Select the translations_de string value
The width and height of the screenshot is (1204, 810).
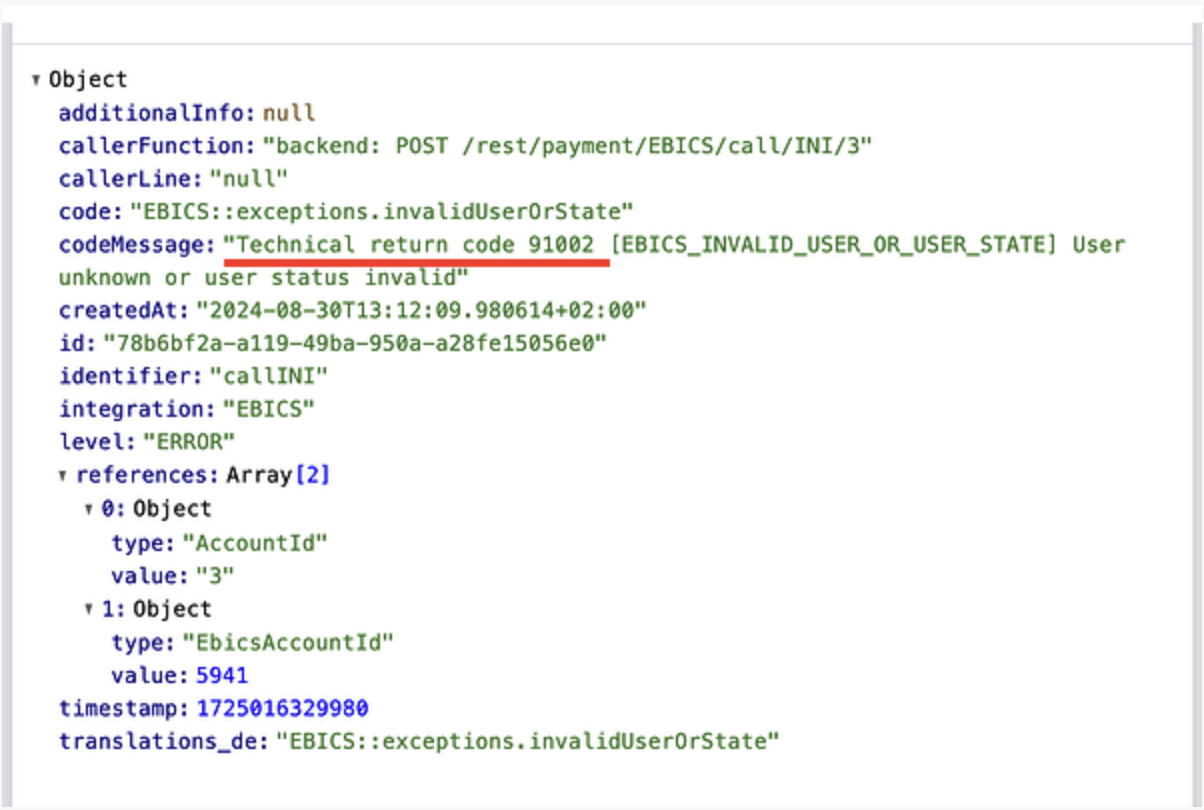527,741
